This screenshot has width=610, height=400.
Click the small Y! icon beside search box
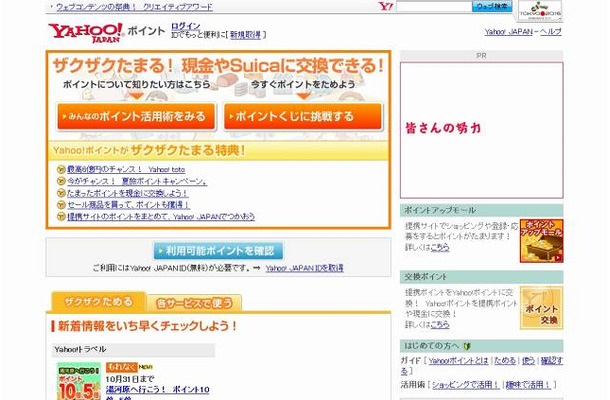click(x=385, y=6)
